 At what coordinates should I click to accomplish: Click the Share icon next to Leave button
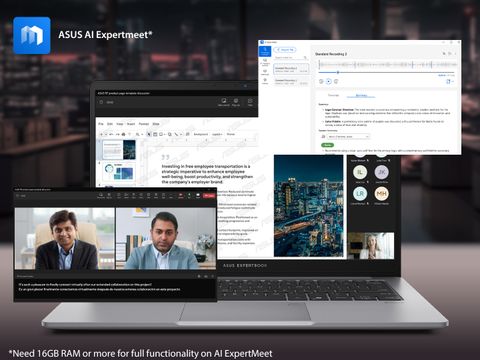198,196
